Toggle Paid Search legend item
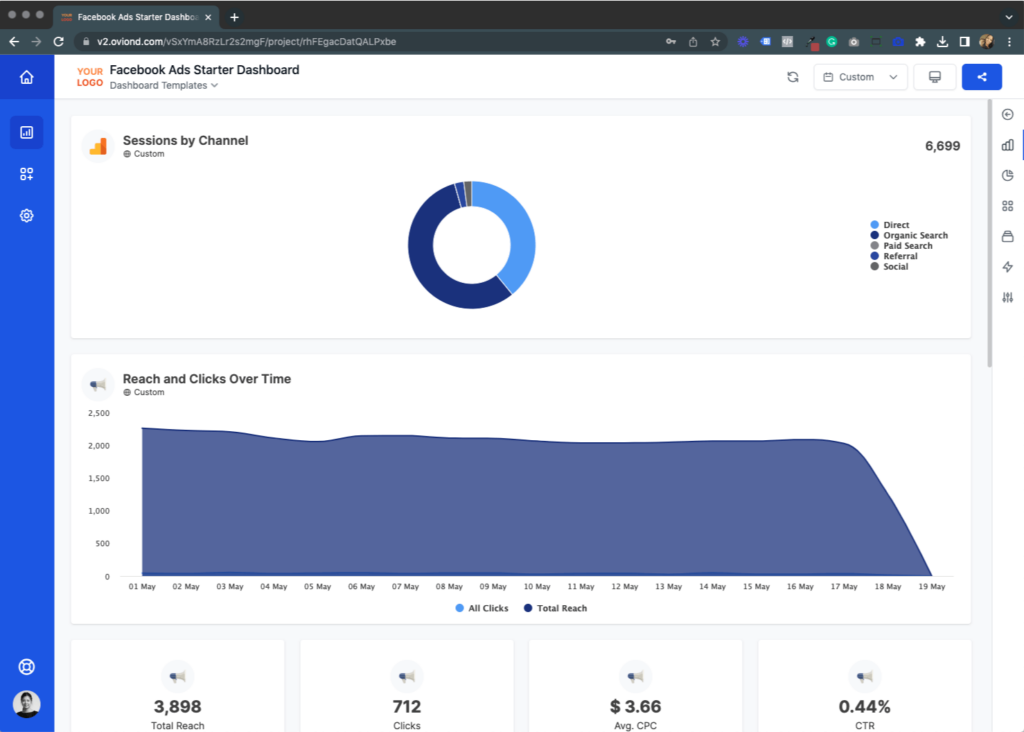The height and width of the screenshot is (732, 1024). pyautogui.click(x=901, y=246)
